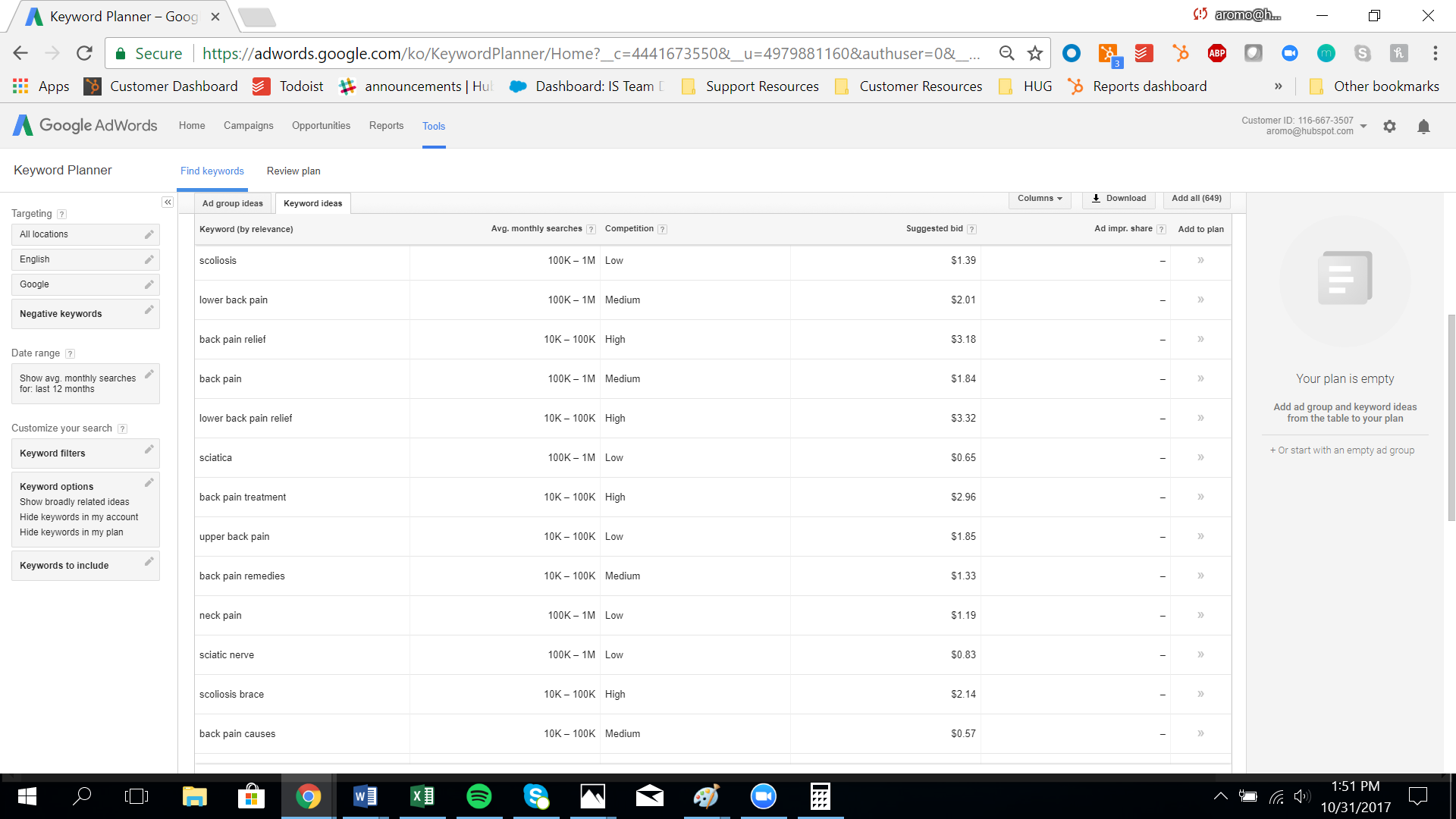This screenshot has height=819, width=1456.
Task: Collapse the left targeting sidebar panel
Action: 168,202
